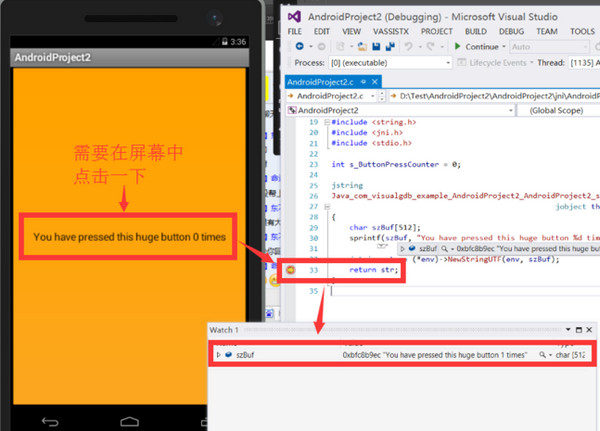The height and width of the screenshot is (431, 600).
Task: Tap the huge button in the emulator
Action: click(129, 237)
